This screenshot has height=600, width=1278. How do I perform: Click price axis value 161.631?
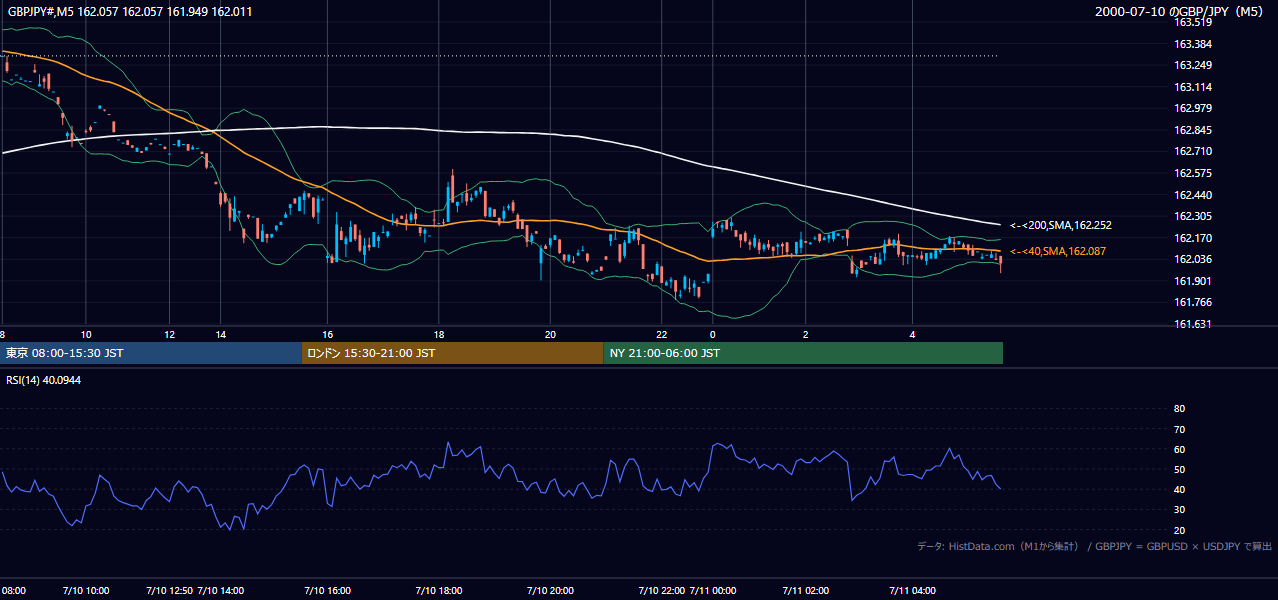[x=1192, y=324]
